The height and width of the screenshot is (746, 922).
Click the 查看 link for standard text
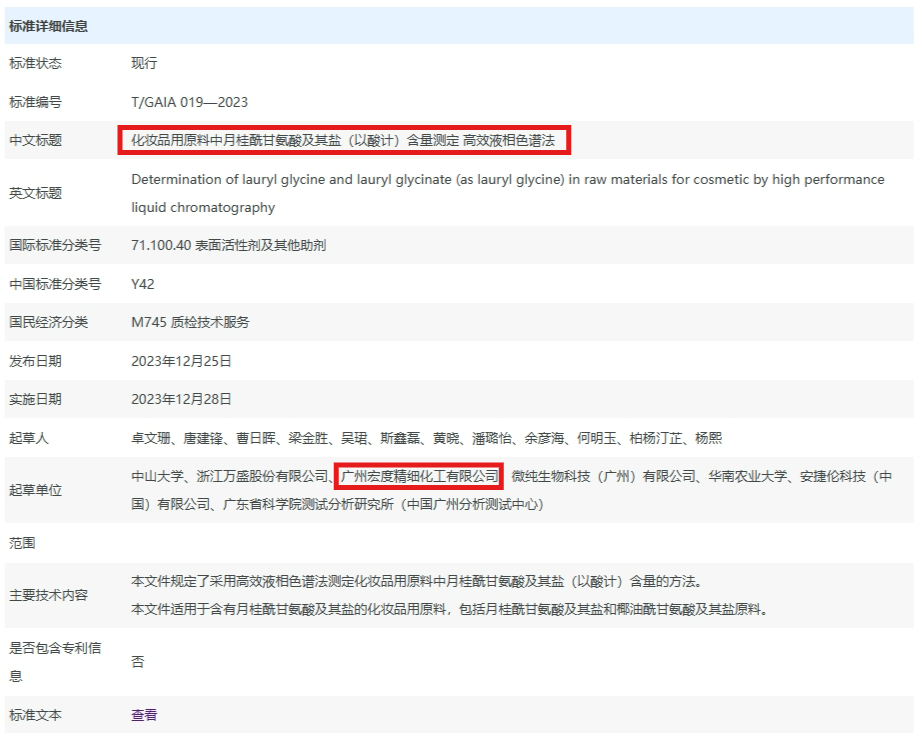[x=144, y=715]
